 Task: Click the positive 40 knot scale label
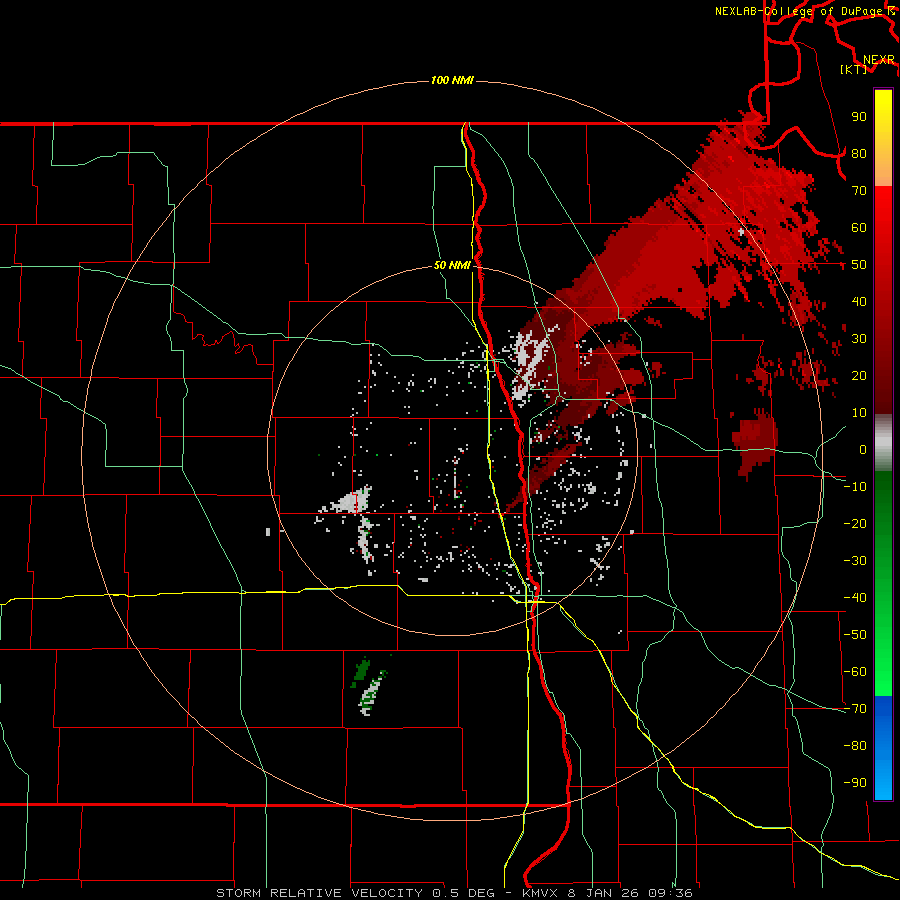point(859,301)
